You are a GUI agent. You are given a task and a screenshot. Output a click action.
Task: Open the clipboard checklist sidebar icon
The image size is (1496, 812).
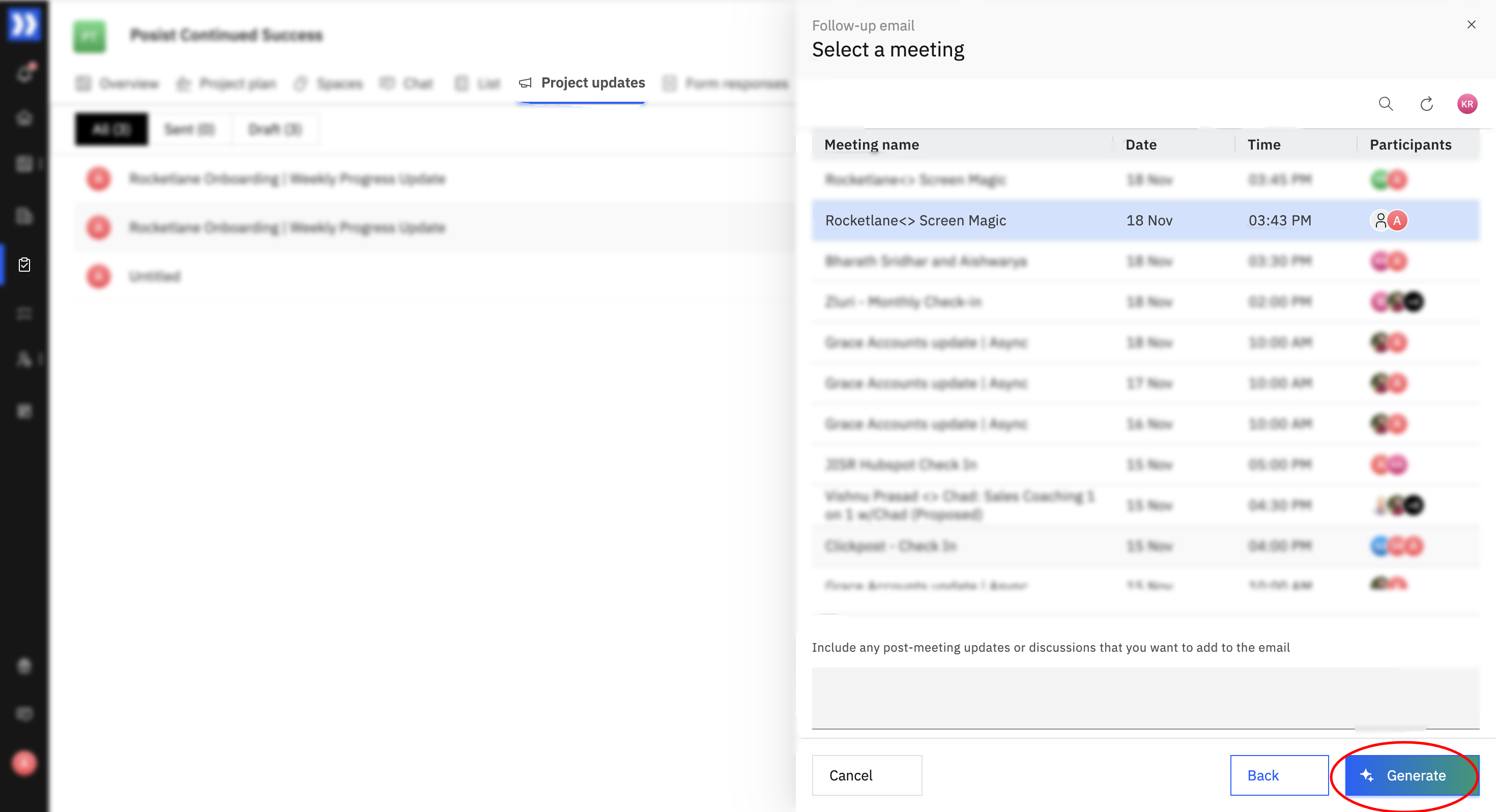24,265
